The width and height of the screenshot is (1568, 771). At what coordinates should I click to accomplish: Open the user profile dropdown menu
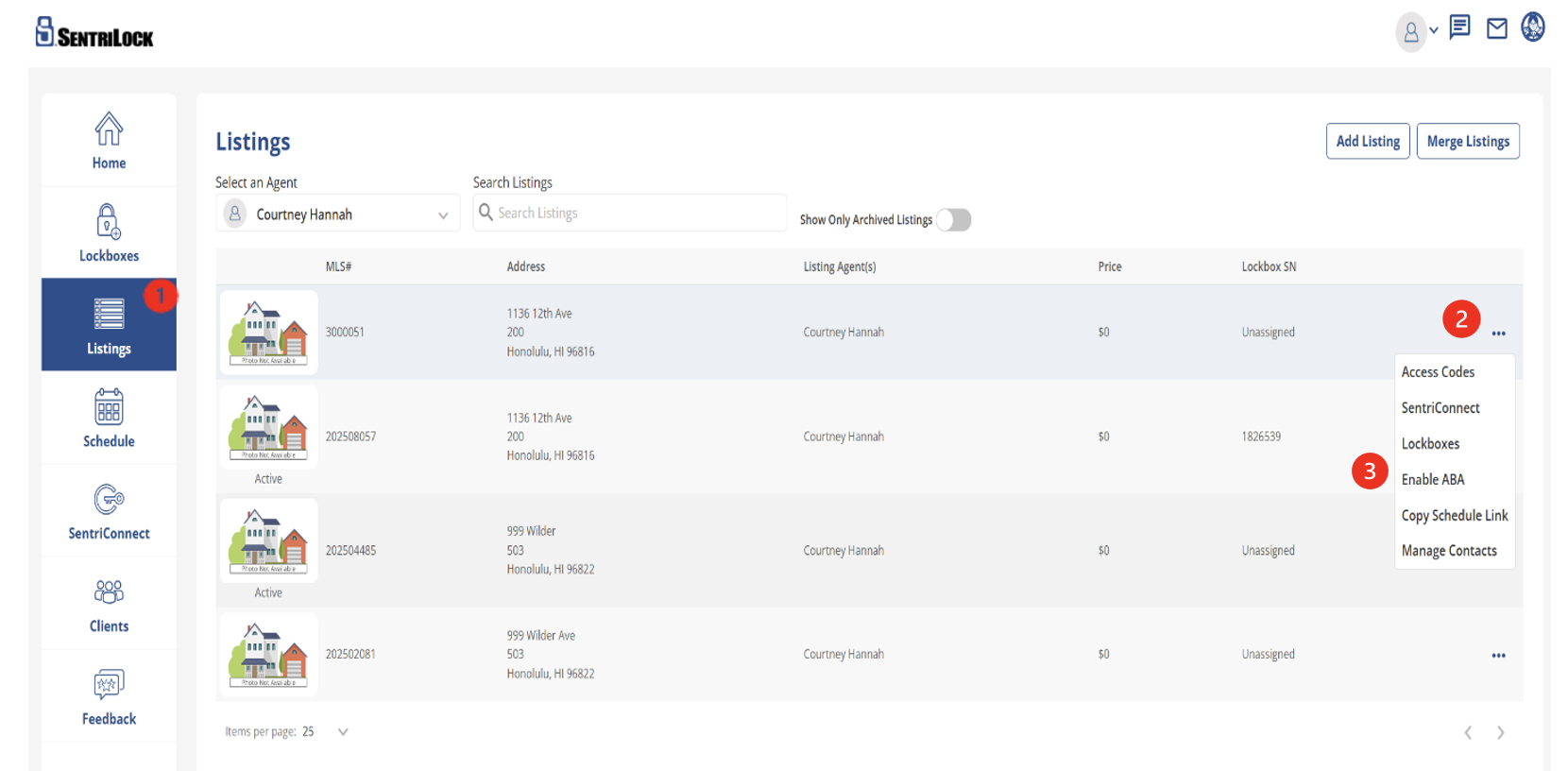coord(1416,32)
